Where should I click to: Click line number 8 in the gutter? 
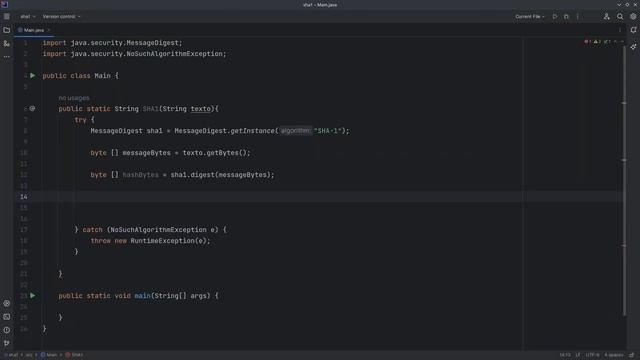point(25,131)
